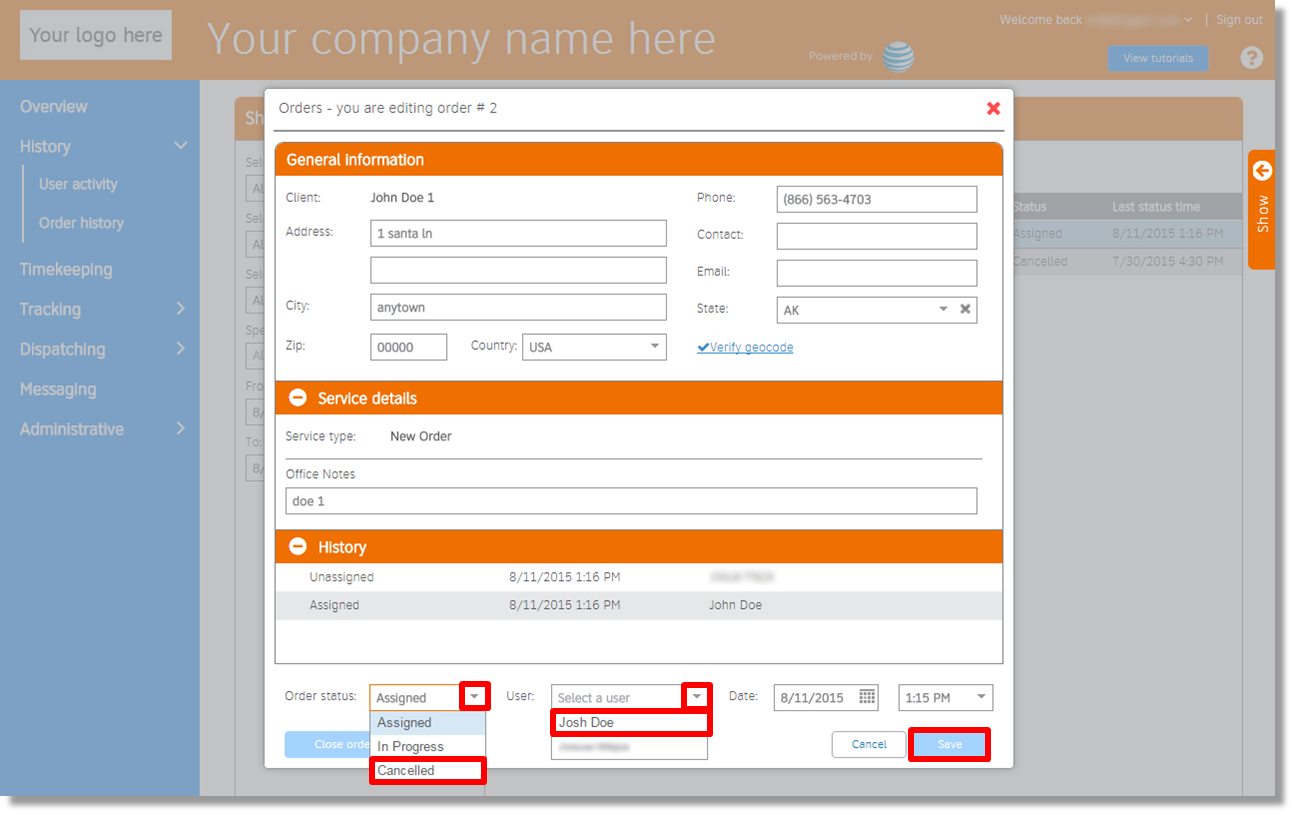1293x814 pixels.
Task: Save the order changes
Action: (948, 744)
